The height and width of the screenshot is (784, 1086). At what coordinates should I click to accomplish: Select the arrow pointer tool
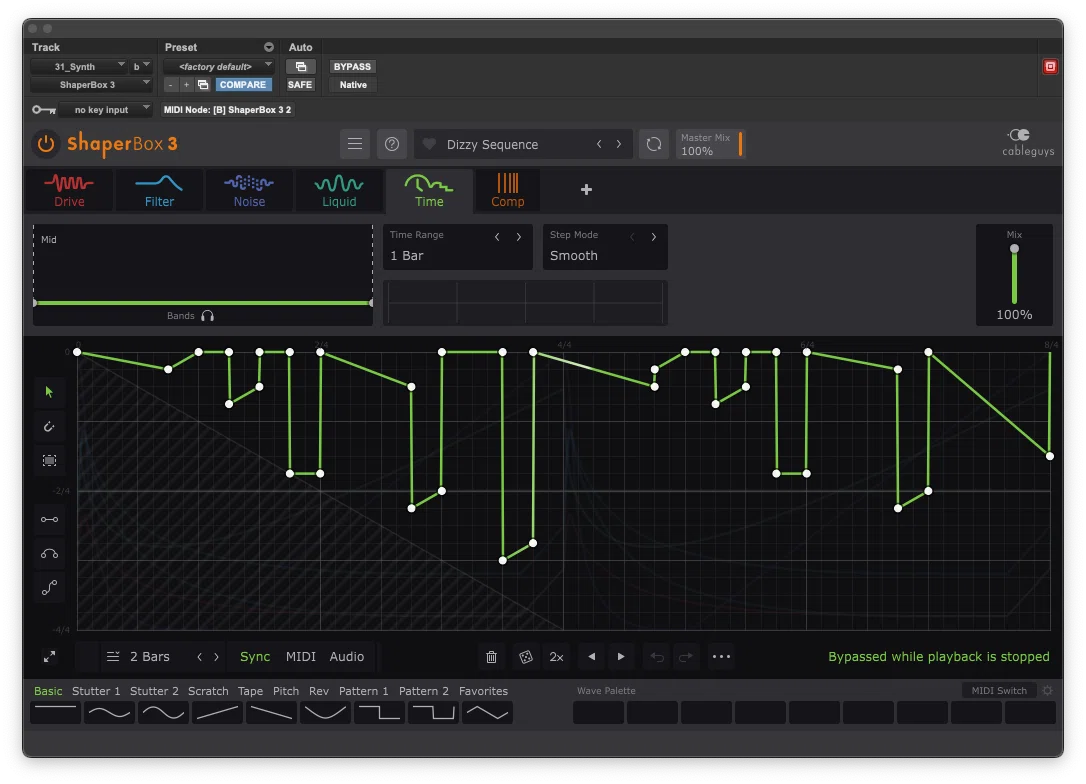(x=49, y=392)
